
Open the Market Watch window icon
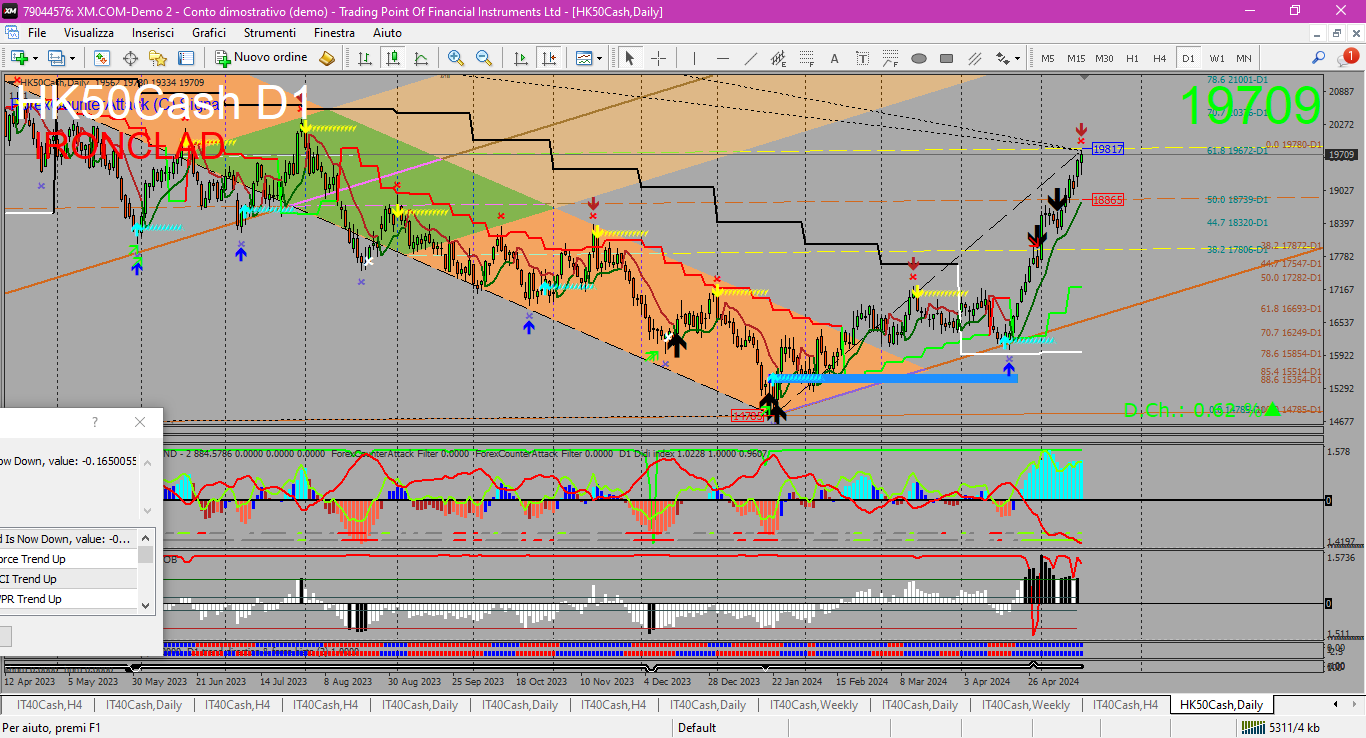(x=101, y=58)
